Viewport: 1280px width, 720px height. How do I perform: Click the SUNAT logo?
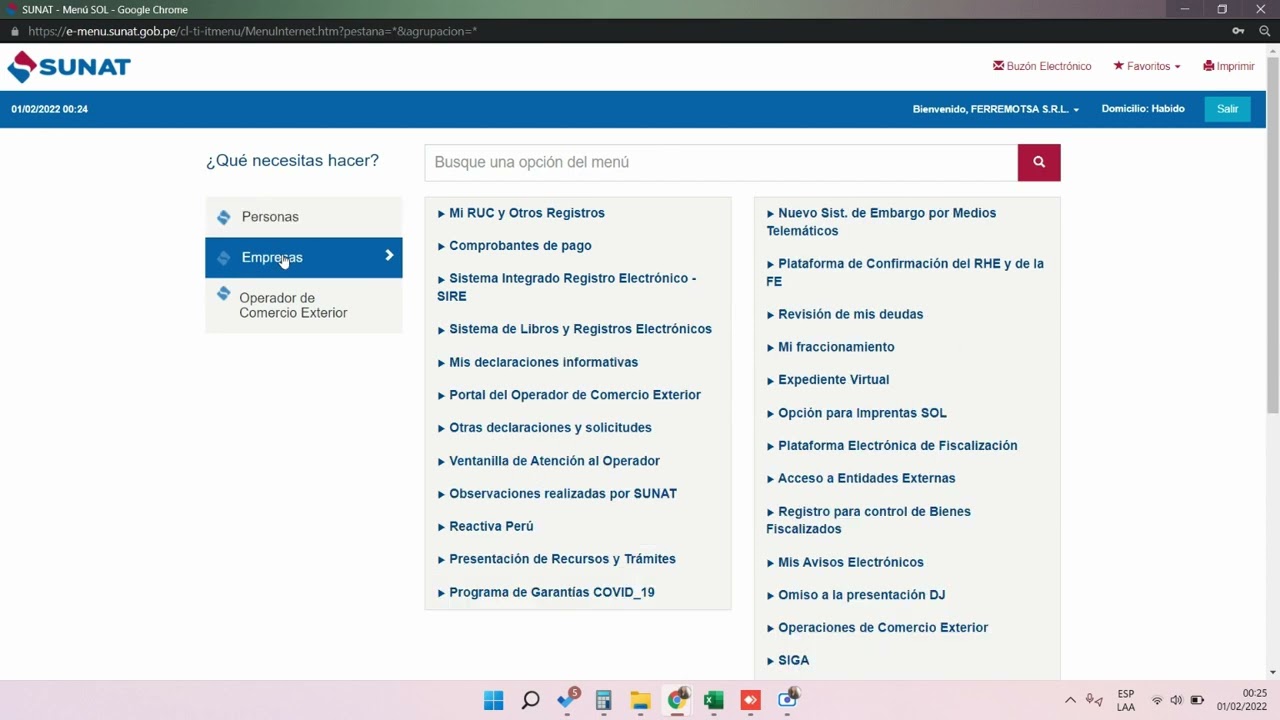pos(69,67)
